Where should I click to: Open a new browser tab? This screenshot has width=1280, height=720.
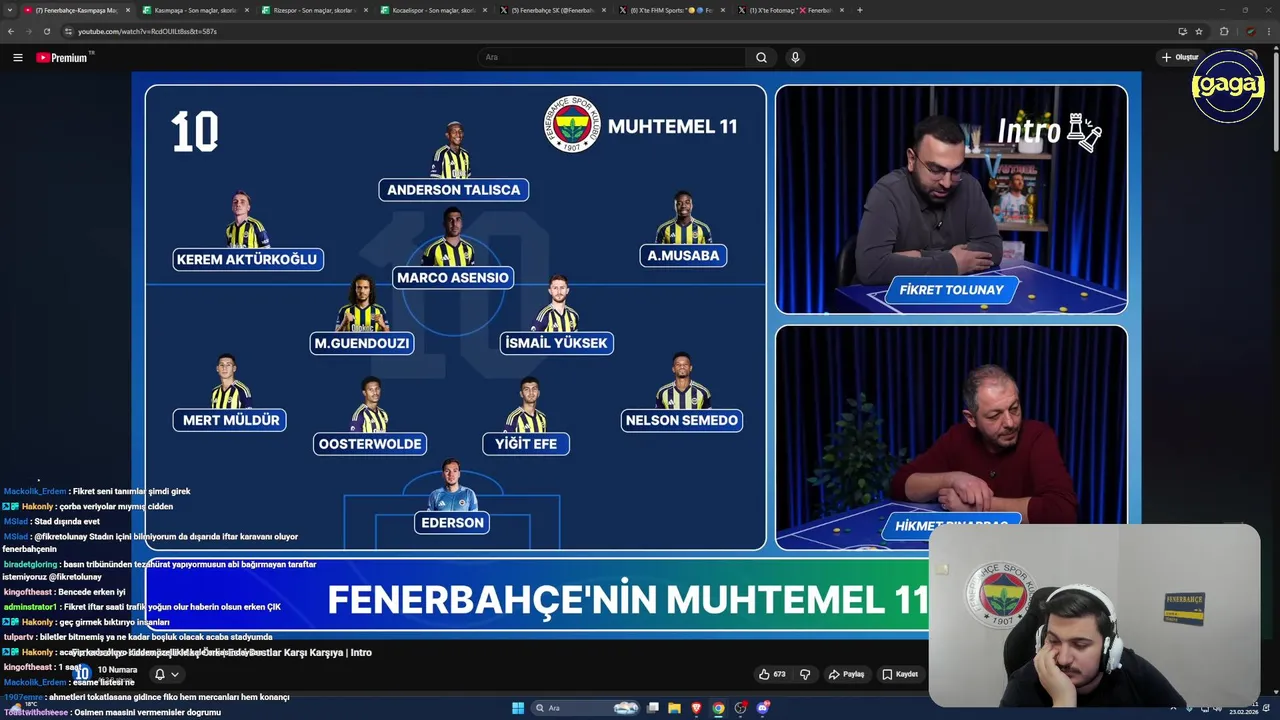[x=860, y=10]
